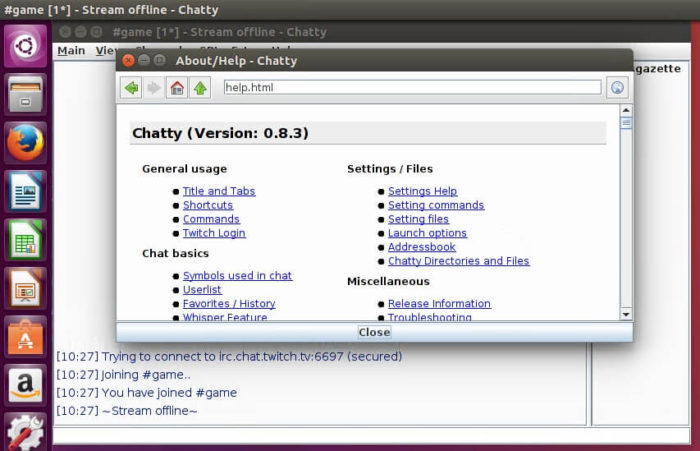This screenshot has height=451, width=700.
Task: Click the web browser icon beside address field
Action: point(617,88)
